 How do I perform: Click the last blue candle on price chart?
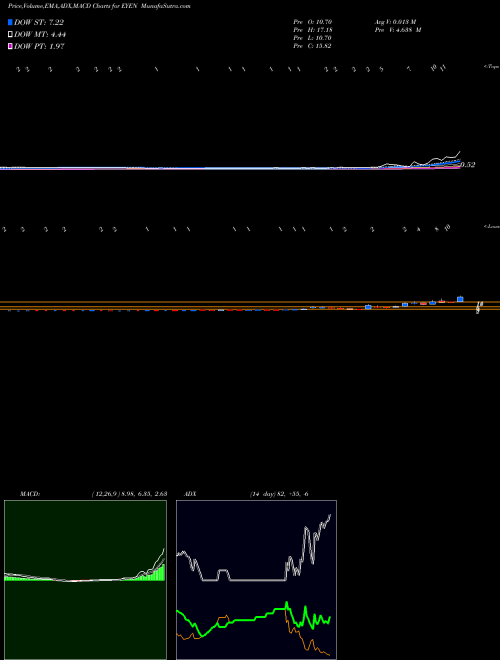460,299
